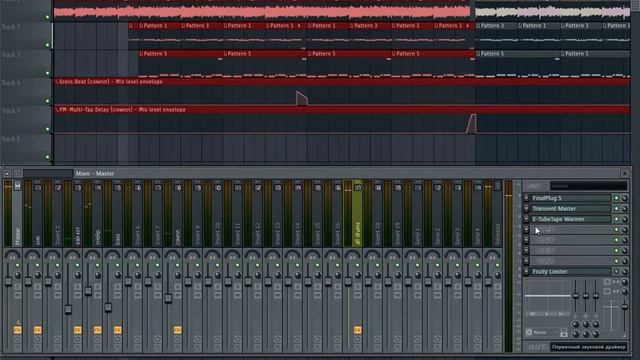Toggle mute LED on bass mixer track 5
Image resolution: width=640 pixels, height=360 pixels.
click(x=118, y=265)
